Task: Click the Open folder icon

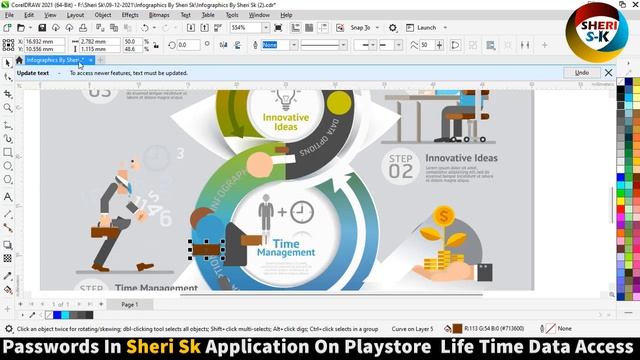Action: click(x=21, y=28)
